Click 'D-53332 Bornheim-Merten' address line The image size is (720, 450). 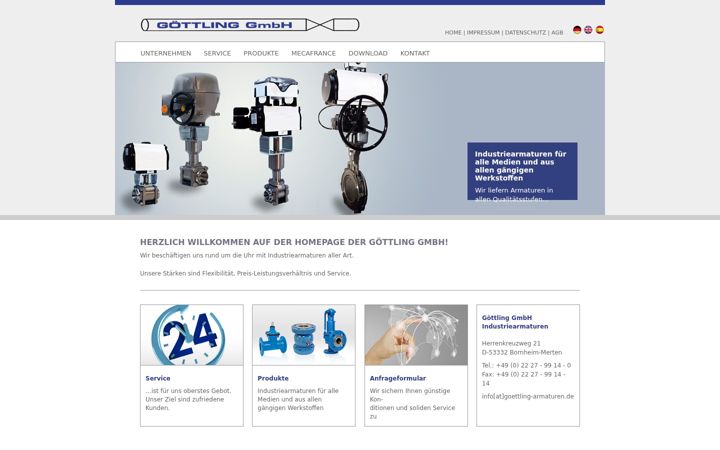pyautogui.click(x=522, y=353)
